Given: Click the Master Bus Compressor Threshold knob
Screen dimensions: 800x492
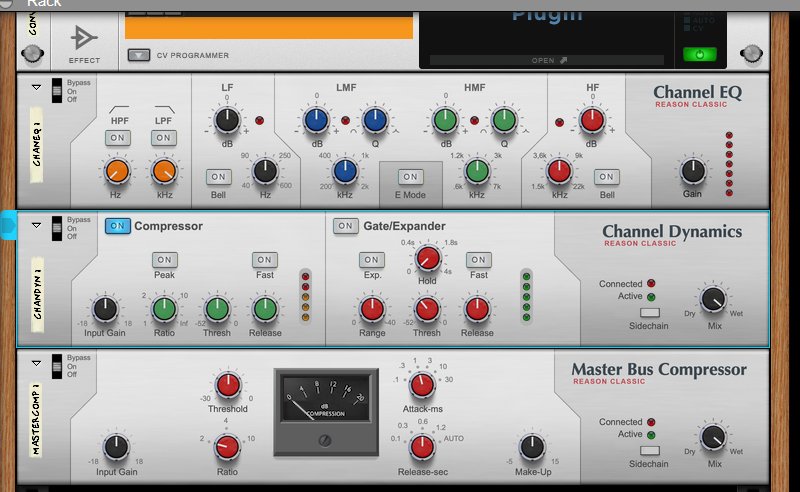Looking at the screenshot, I should pyautogui.click(x=228, y=385).
